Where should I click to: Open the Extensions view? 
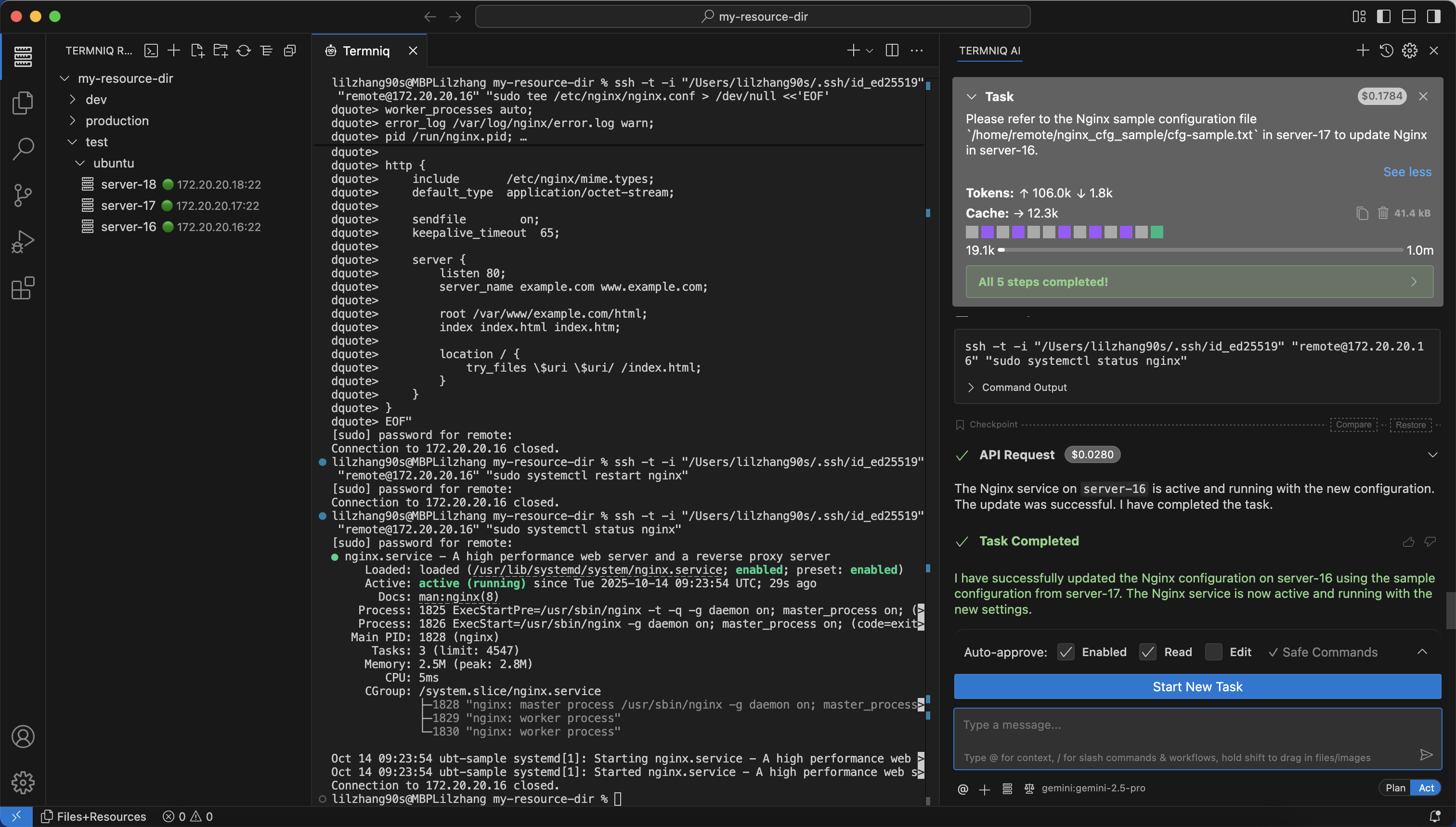click(23, 288)
